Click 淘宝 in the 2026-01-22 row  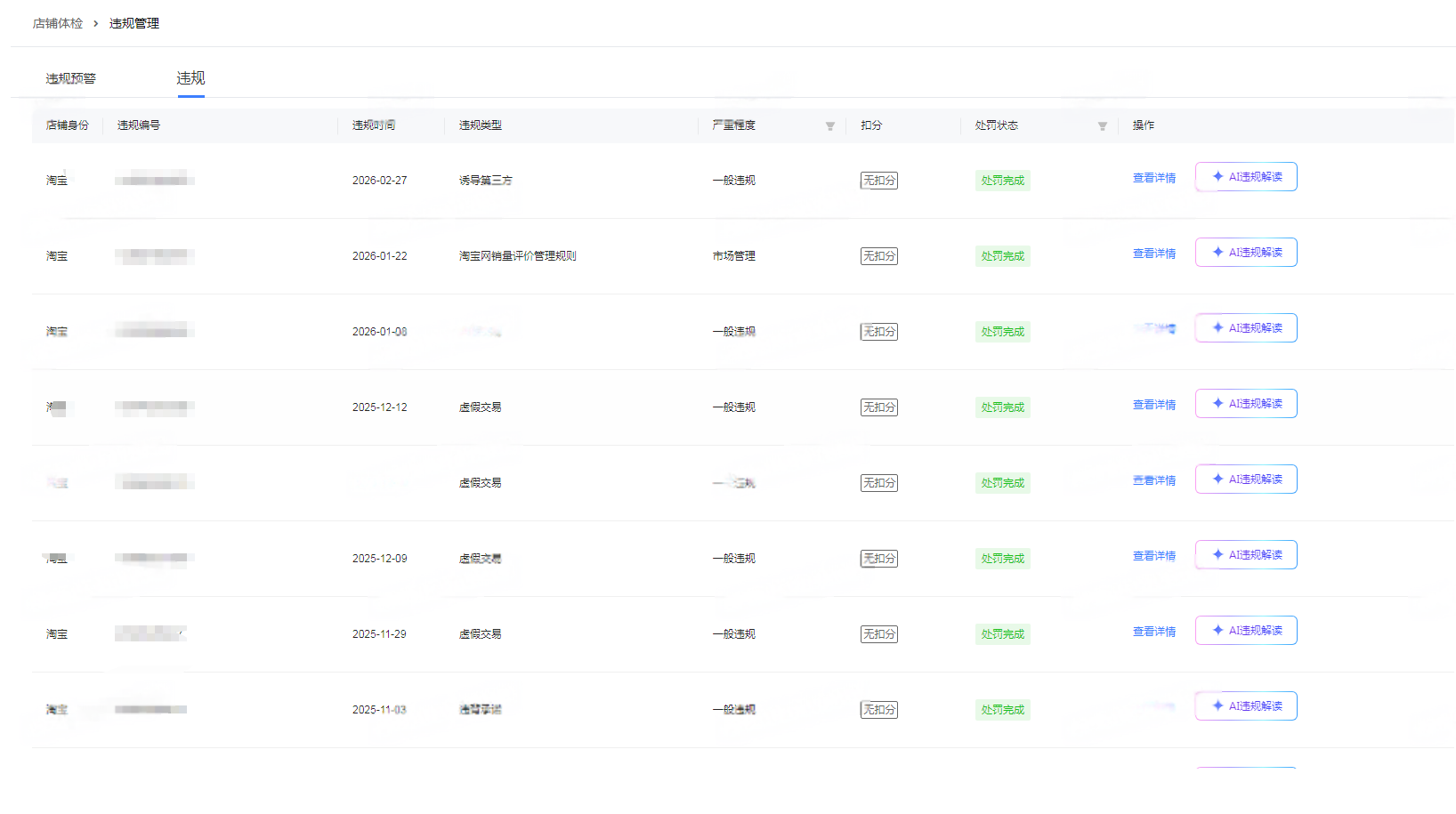pos(57,256)
